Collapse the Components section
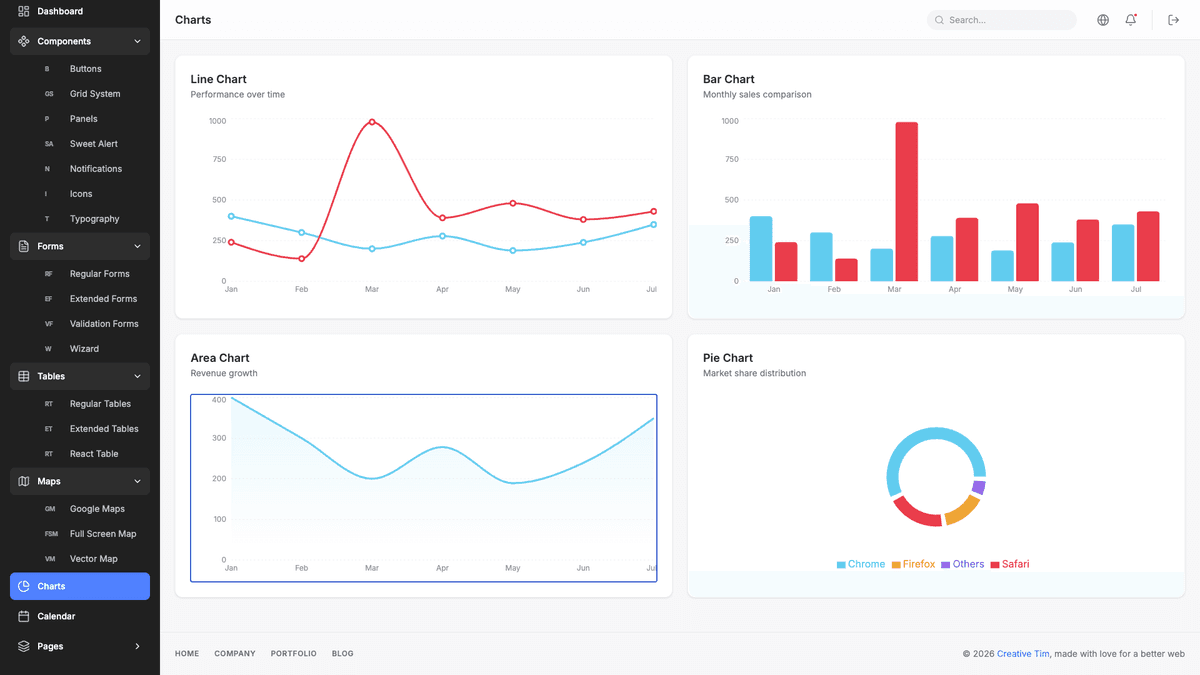1200x675 pixels. click(x=137, y=41)
